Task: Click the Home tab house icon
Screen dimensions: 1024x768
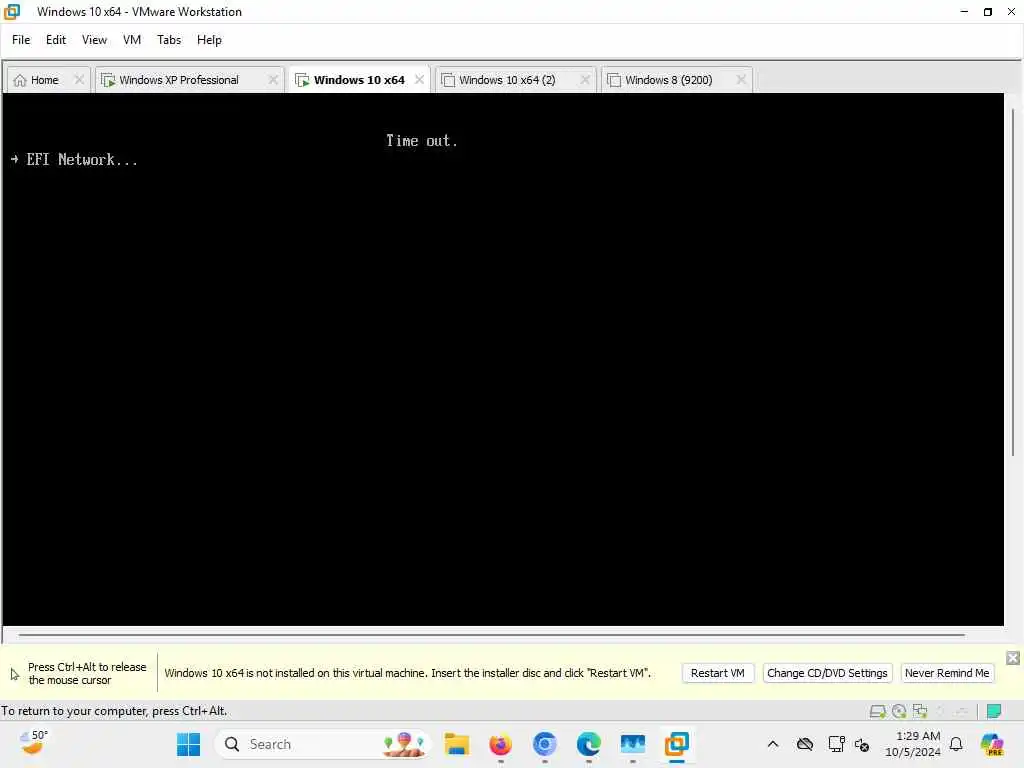Action: click(x=20, y=80)
